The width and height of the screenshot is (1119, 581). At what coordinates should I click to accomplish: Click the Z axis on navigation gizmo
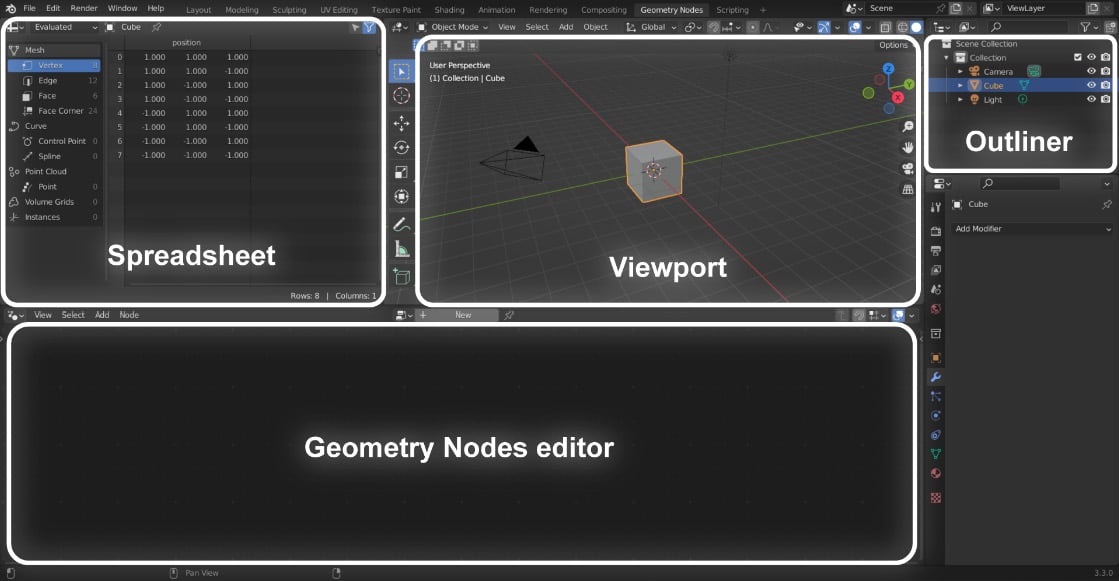pyautogui.click(x=888, y=69)
